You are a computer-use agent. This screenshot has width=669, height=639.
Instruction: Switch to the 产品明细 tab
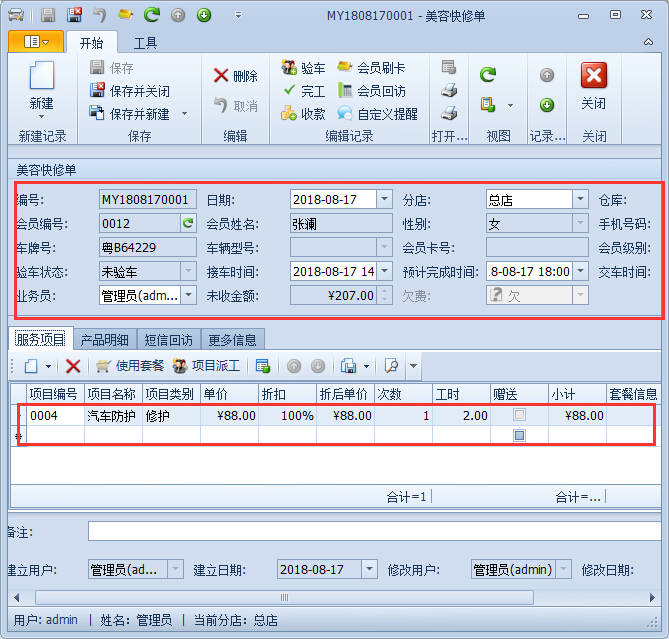point(105,339)
